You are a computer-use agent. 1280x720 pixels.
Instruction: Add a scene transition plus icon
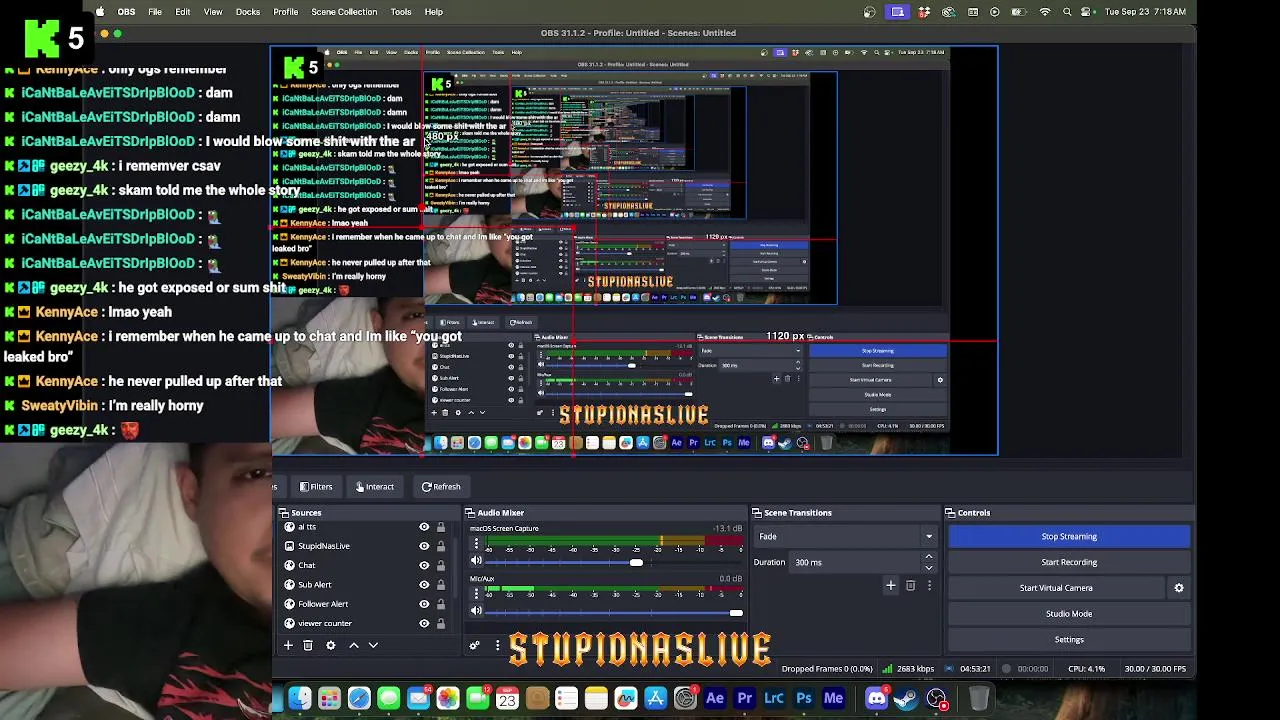click(891, 586)
